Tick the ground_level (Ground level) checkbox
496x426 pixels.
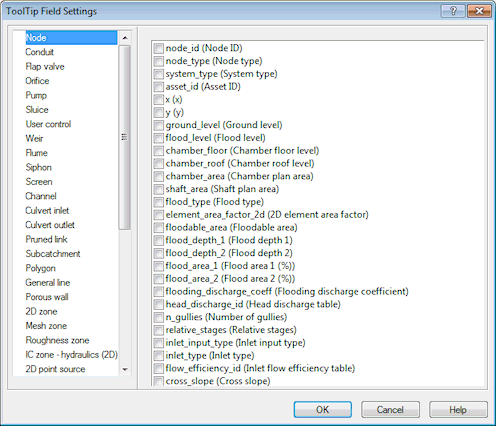point(158,125)
